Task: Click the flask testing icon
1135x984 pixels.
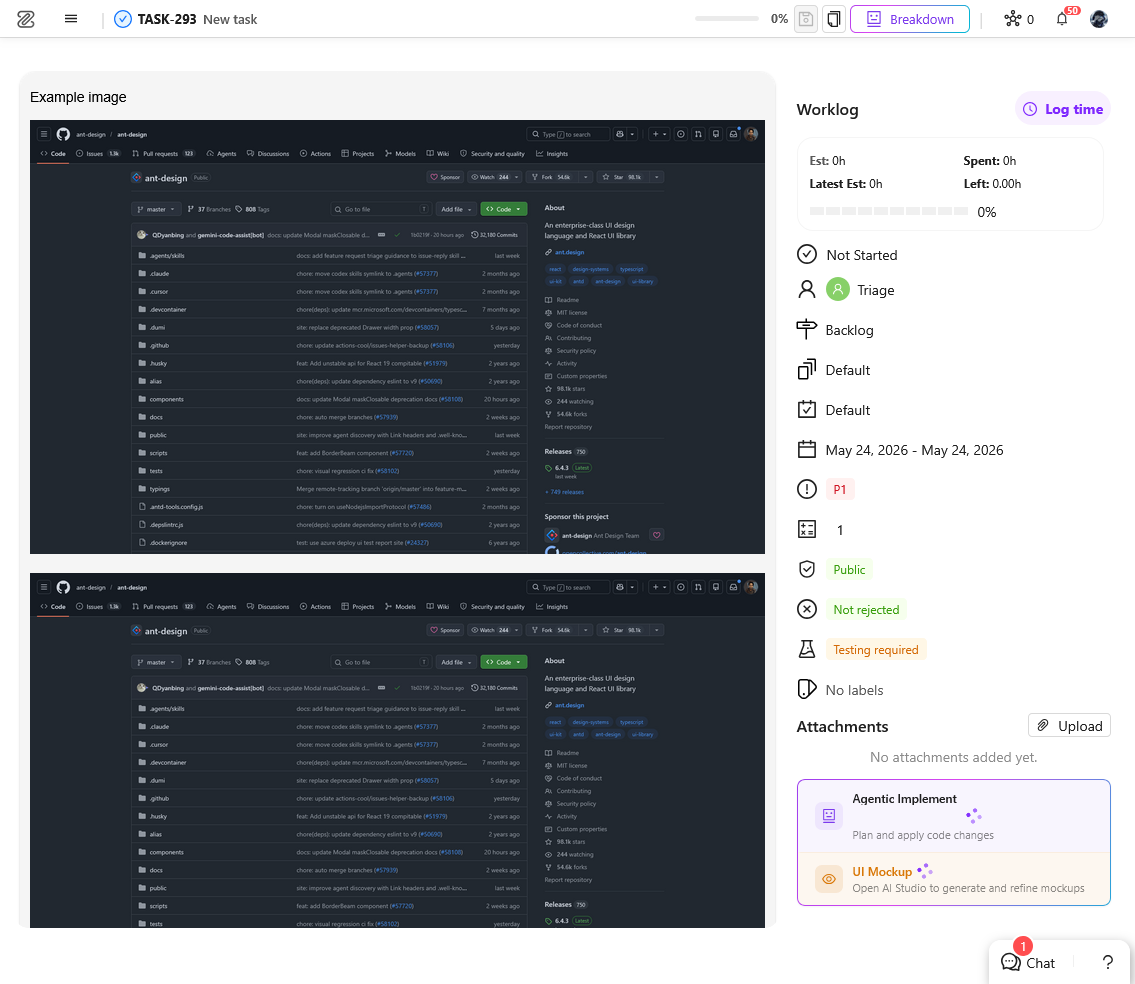Action: click(x=806, y=649)
